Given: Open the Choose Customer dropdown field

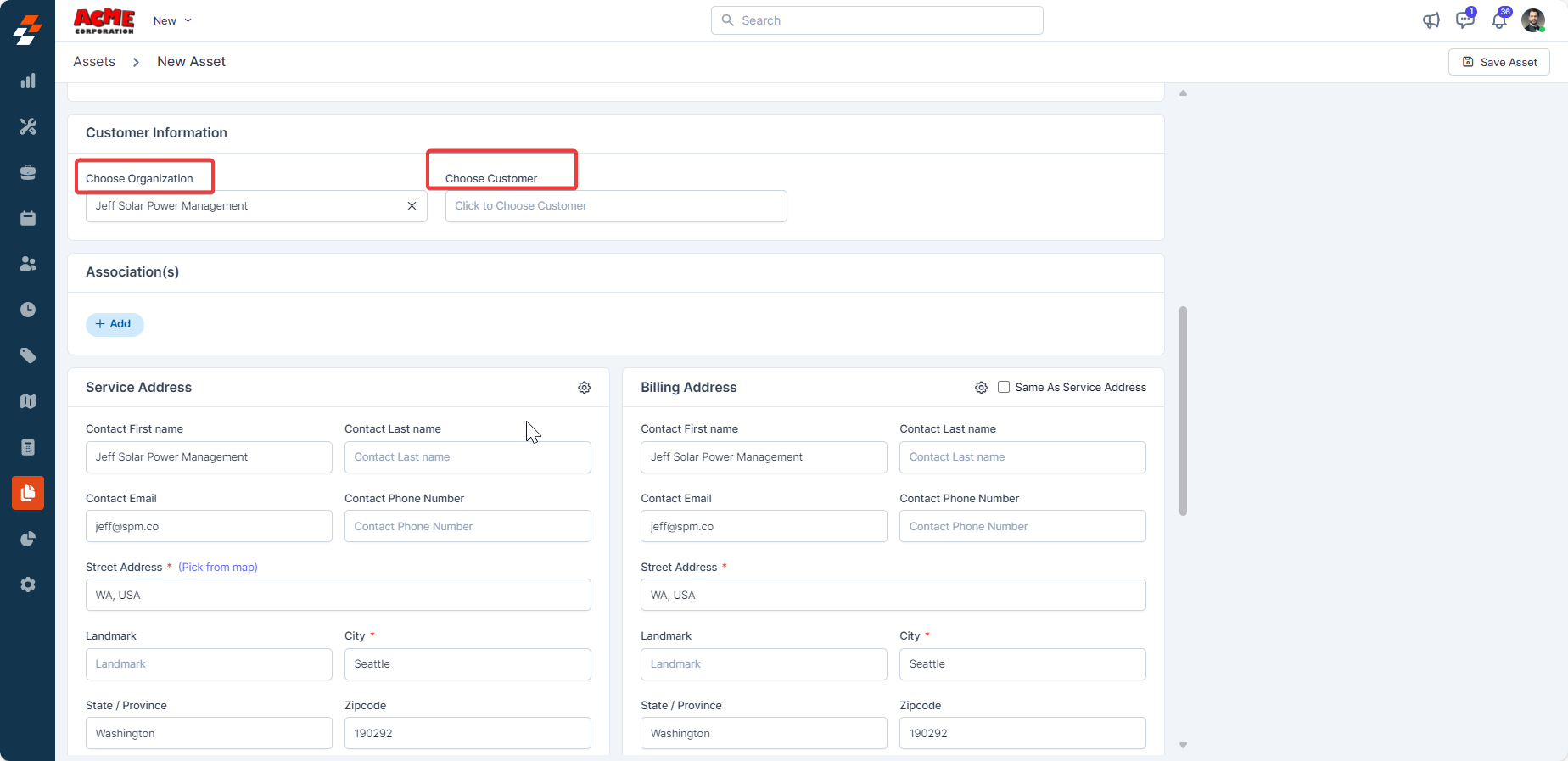Looking at the screenshot, I should 615,206.
